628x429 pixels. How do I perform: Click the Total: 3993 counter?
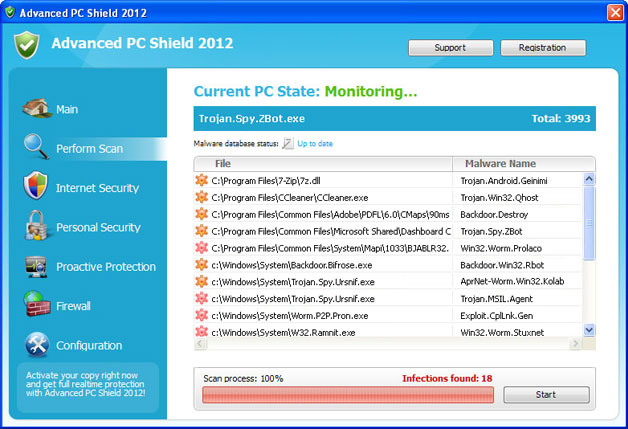coord(561,119)
